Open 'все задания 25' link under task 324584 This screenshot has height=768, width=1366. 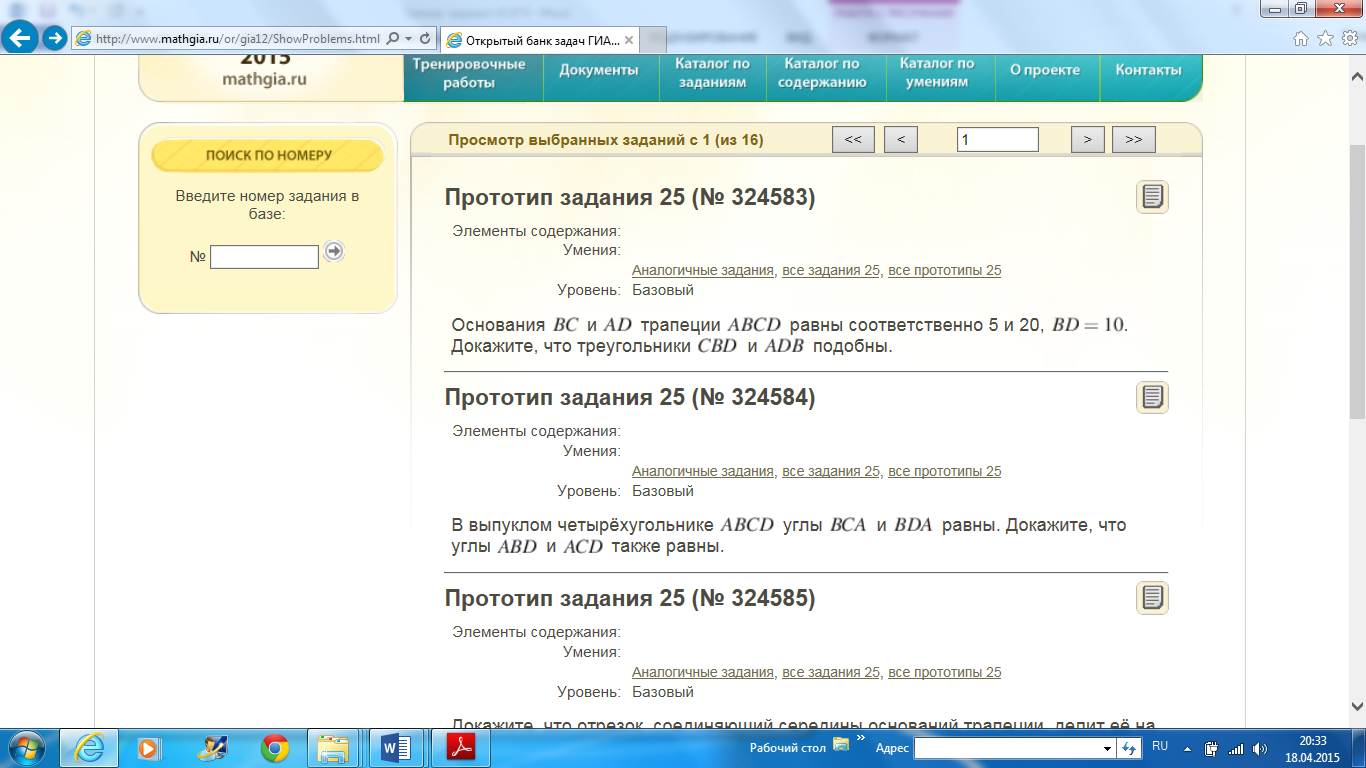831,472
